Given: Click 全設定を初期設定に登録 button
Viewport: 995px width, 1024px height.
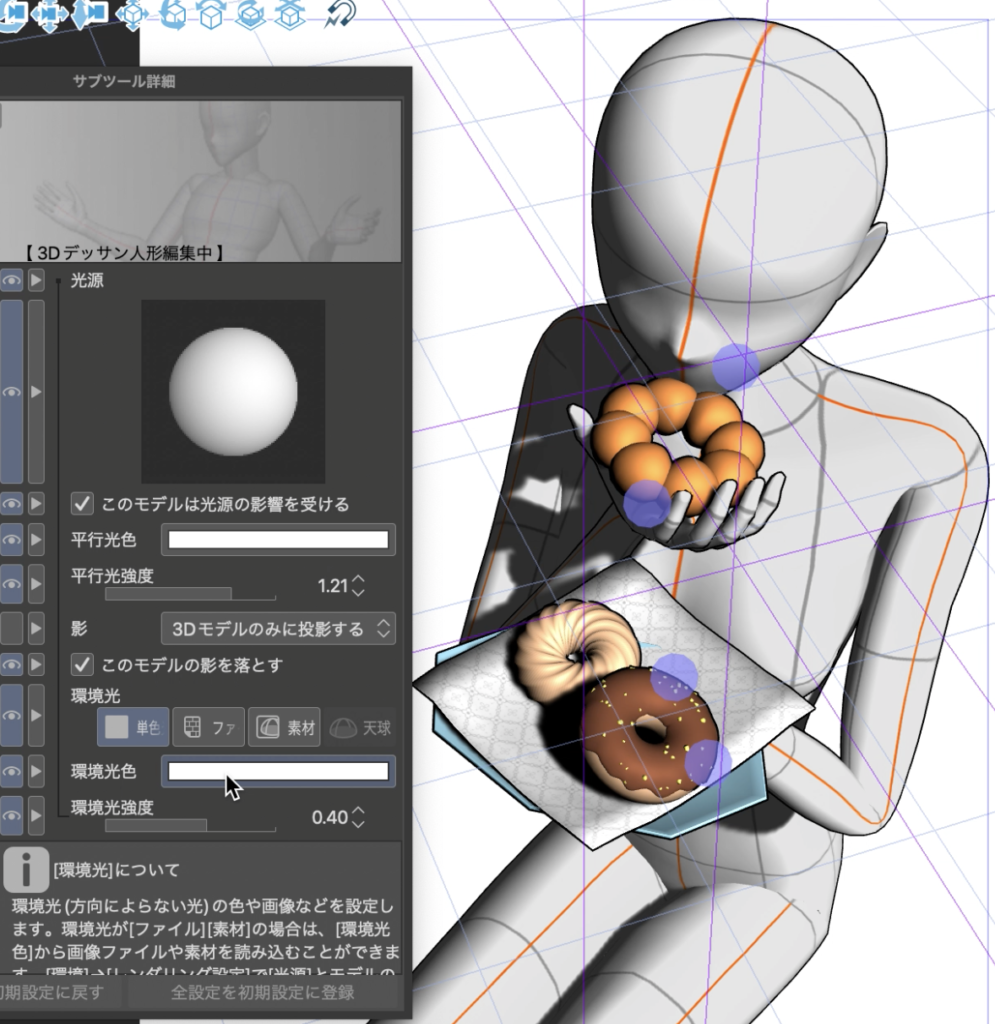Looking at the screenshot, I should (x=263, y=992).
